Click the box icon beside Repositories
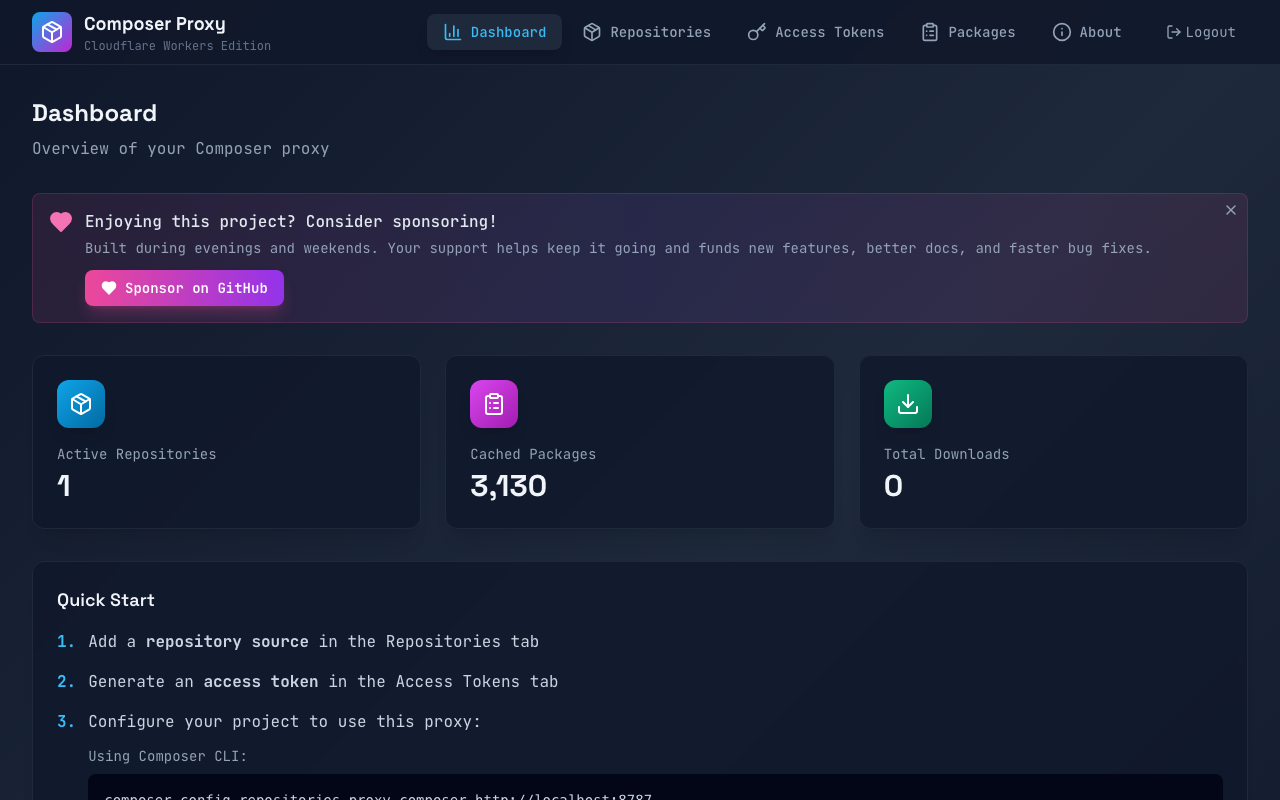The height and width of the screenshot is (800, 1280). [592, 32]
